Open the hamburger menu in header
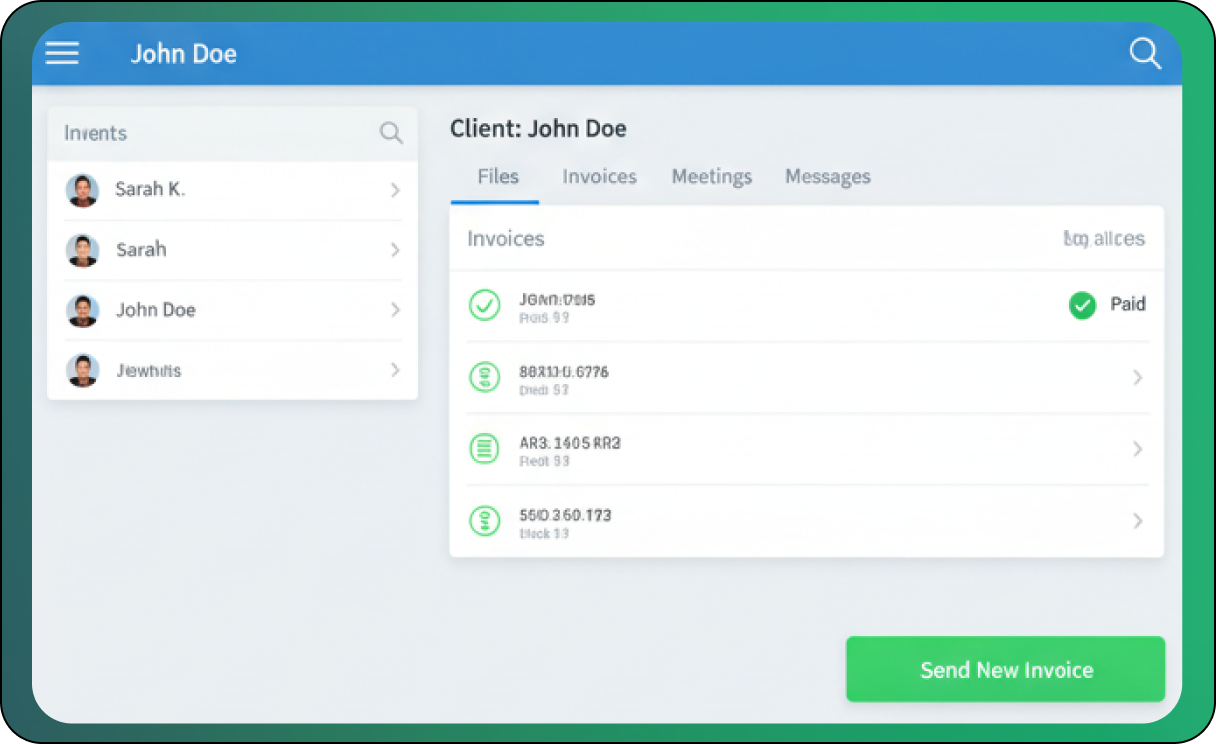The image size is (1216, 744). (62, 53)
